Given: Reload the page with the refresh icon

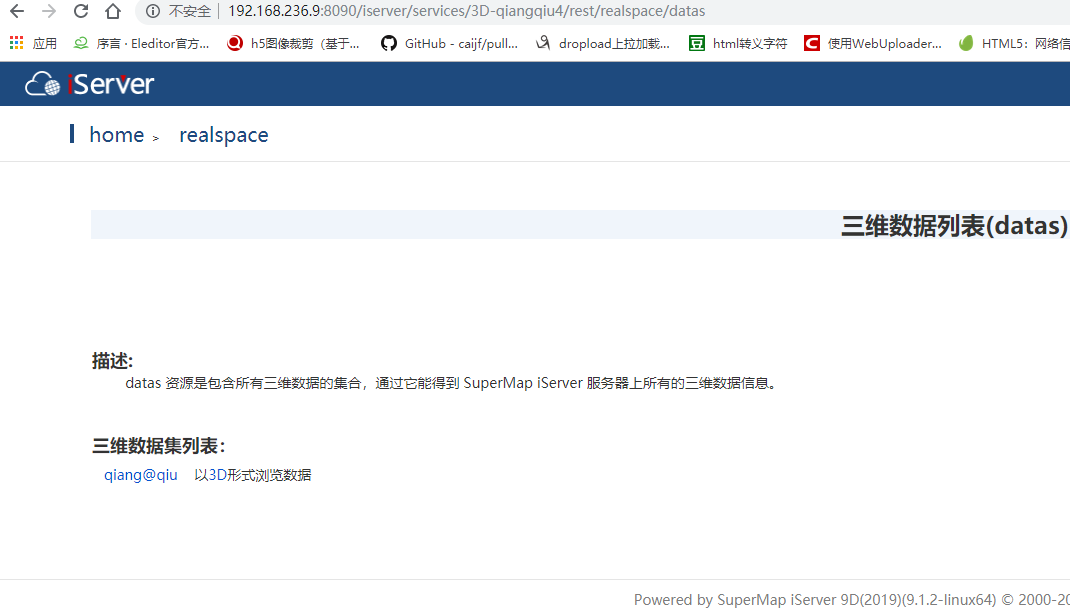Looking at the screenshot, I should (81, 11).
